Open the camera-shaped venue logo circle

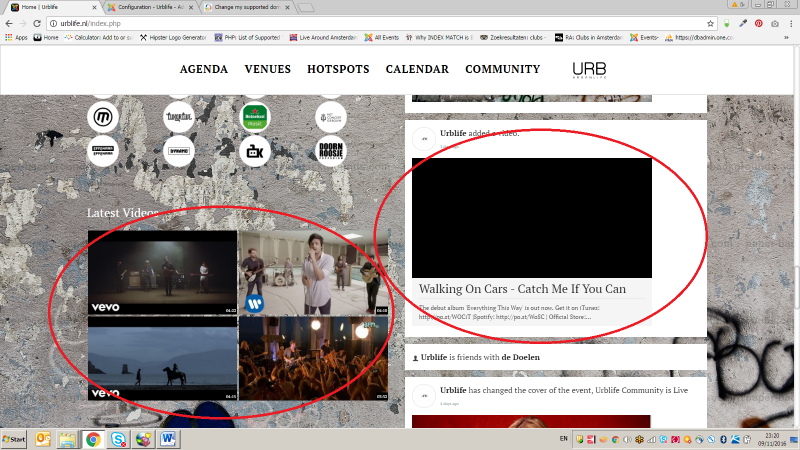coord(255,151)
